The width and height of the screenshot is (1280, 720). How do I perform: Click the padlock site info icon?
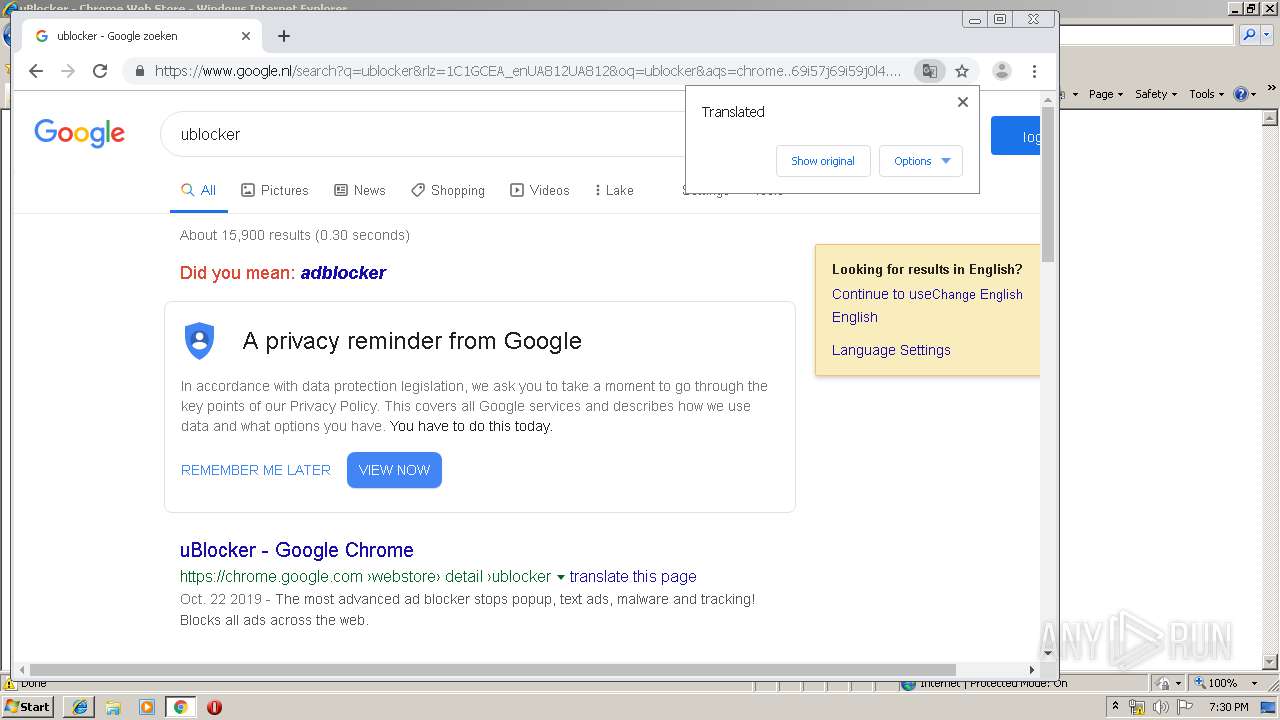139,71
